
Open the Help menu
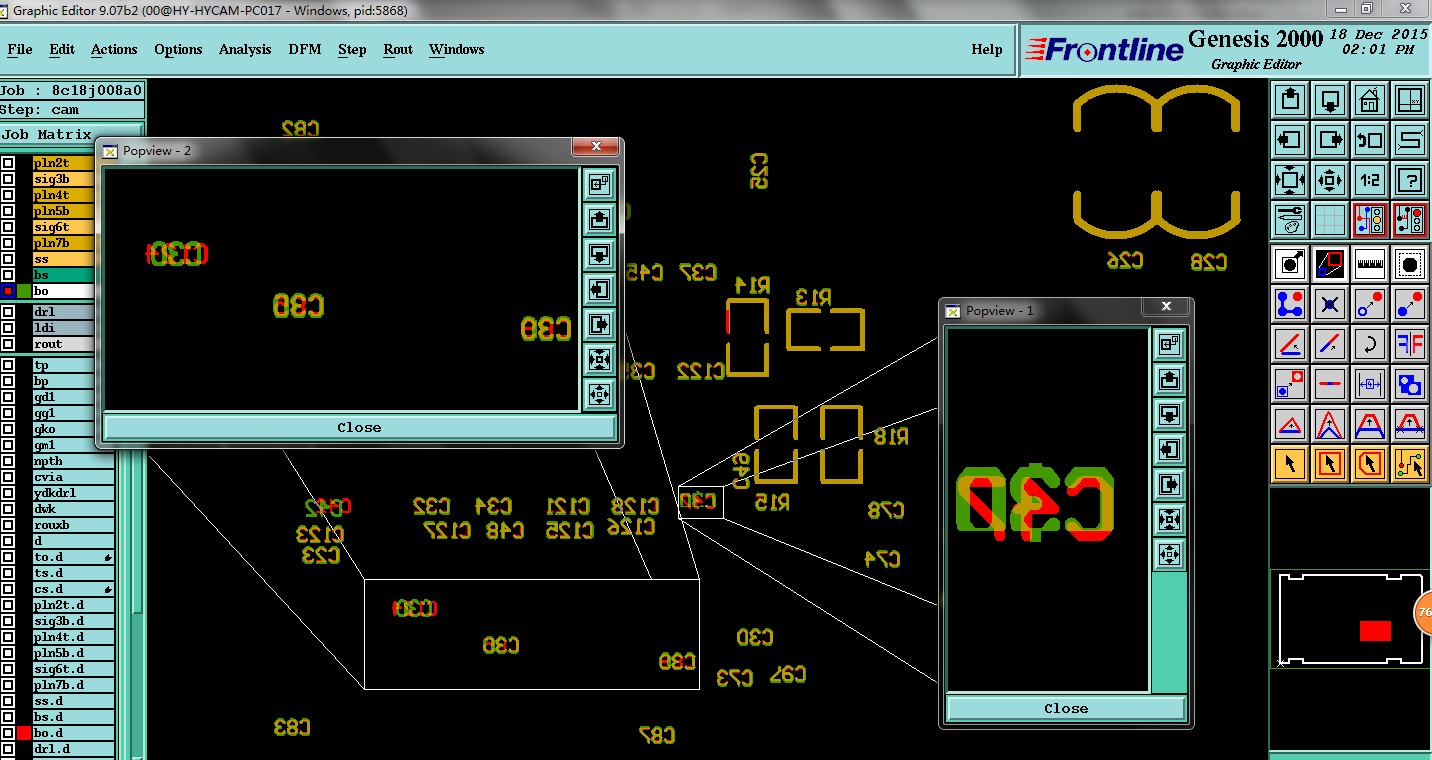click(x=987, y=49)
